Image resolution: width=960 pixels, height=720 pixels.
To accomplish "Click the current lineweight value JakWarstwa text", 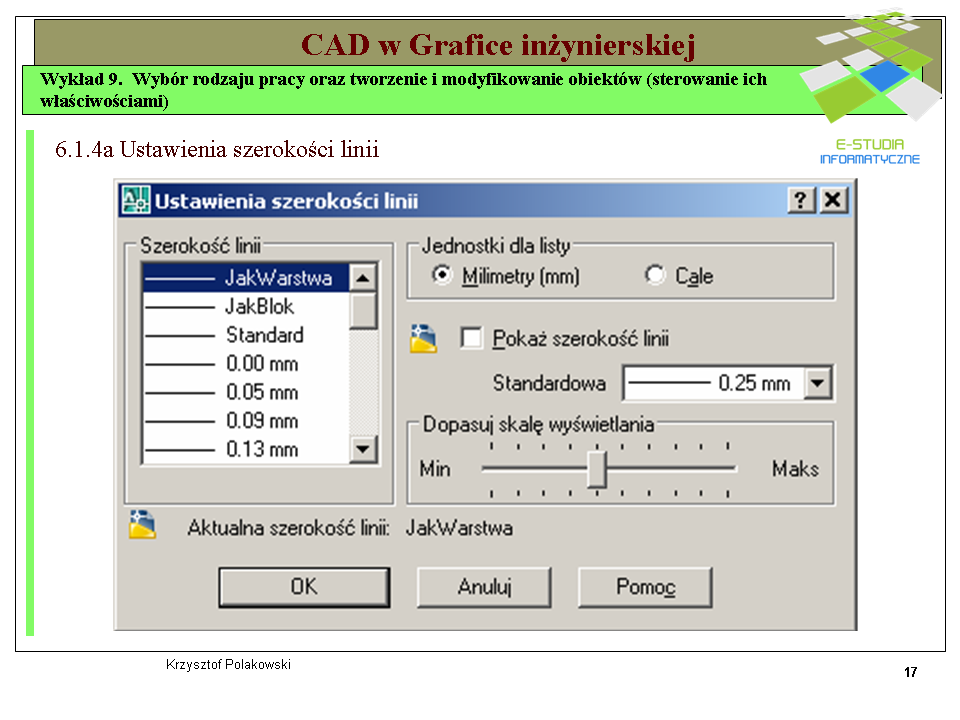I will point(459,528).
